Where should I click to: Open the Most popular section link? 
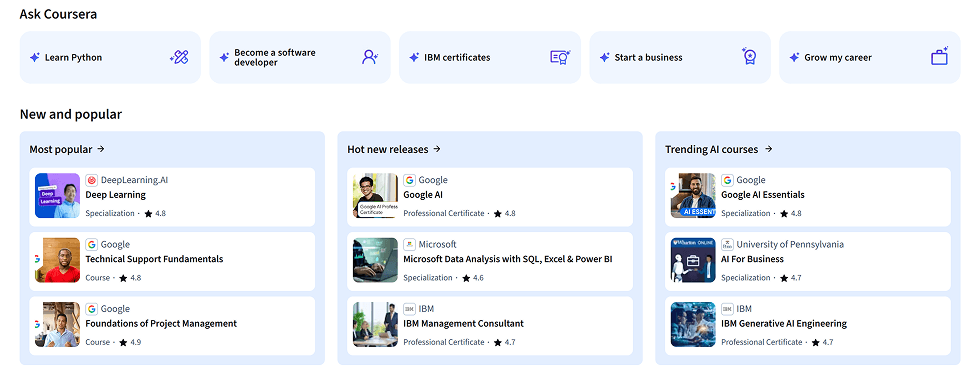click(x=67, y=149)
